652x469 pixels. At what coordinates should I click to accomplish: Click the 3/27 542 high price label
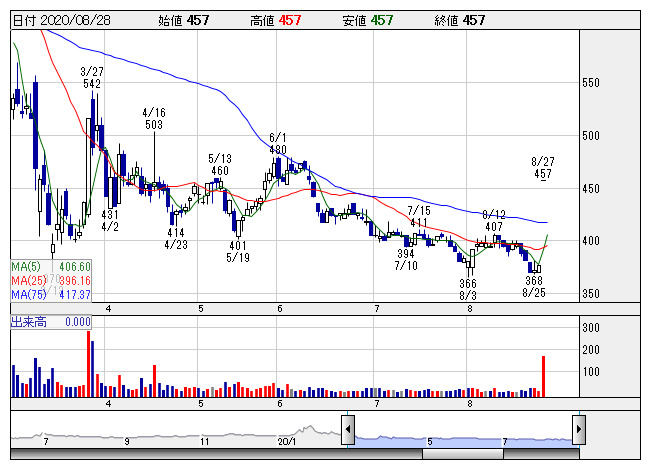(x=92, y=78)
